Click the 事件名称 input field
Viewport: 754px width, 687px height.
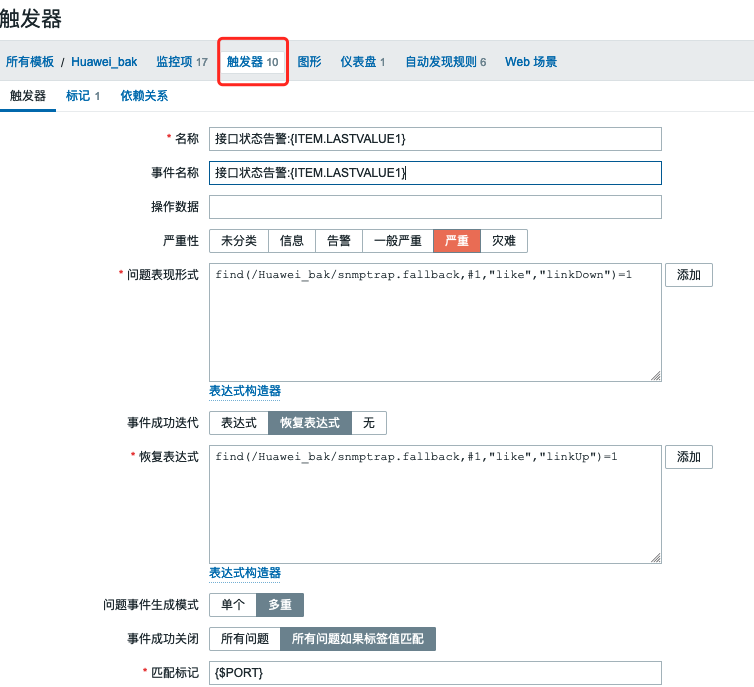[435, 173]
